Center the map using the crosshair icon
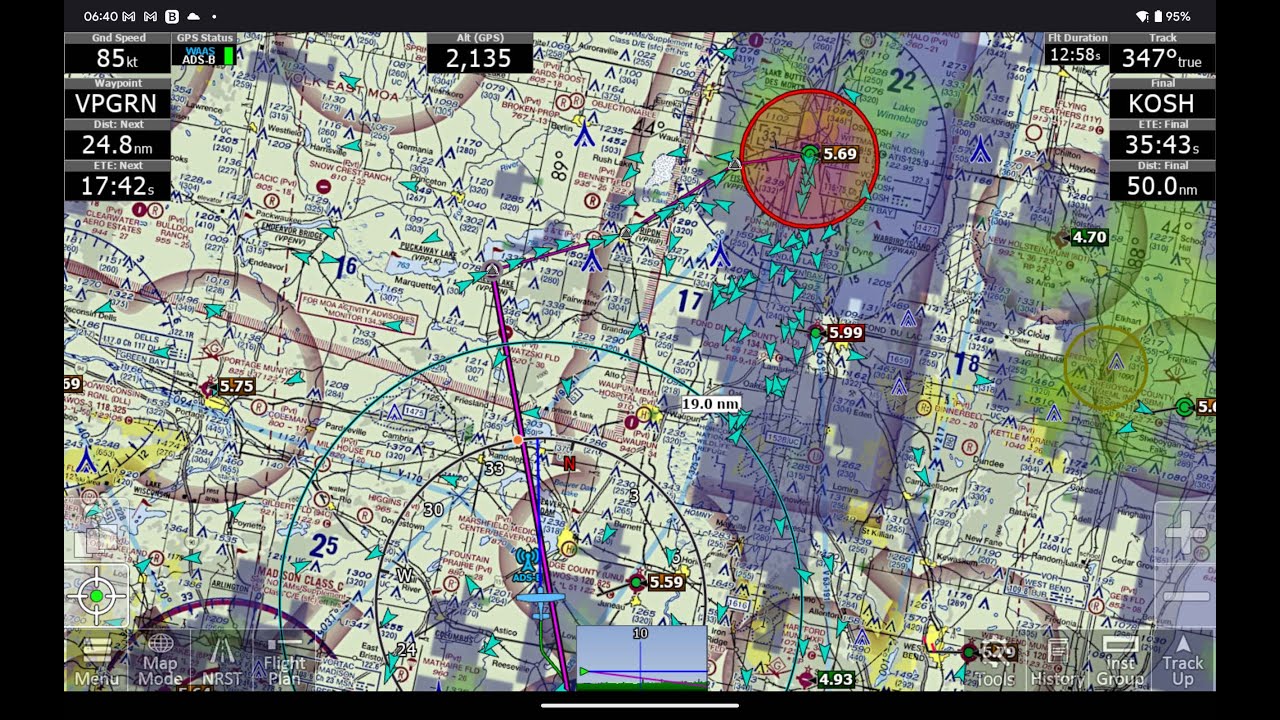Viewport: 1280px width, 720px height. click(96, 596)
